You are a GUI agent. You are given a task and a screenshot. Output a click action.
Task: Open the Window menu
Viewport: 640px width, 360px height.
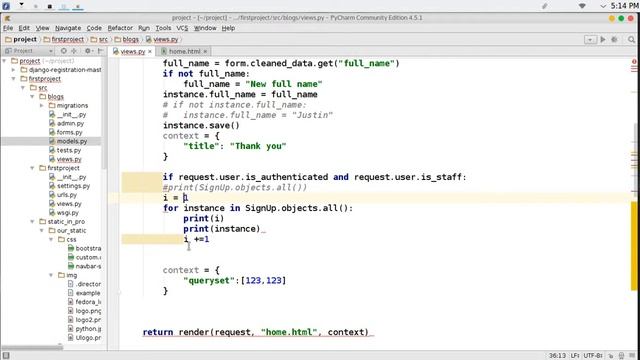pos(205,28)
